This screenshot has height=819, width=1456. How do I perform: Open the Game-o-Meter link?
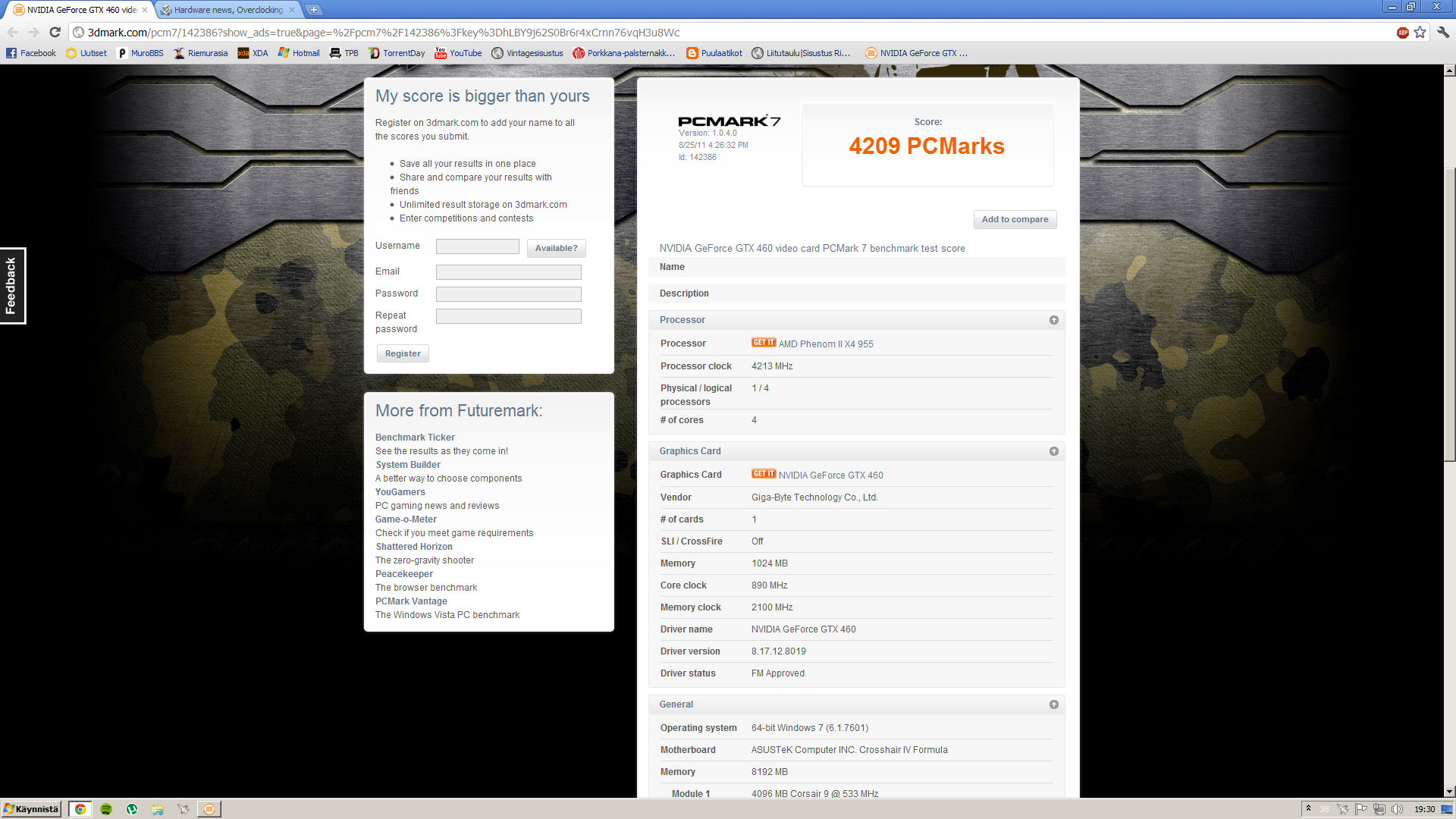coord(406,519)
